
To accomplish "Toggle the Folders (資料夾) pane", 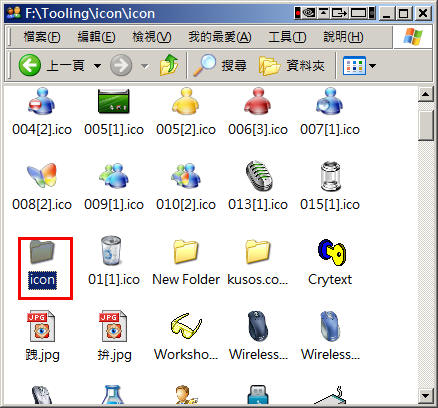I will point(292,65).
